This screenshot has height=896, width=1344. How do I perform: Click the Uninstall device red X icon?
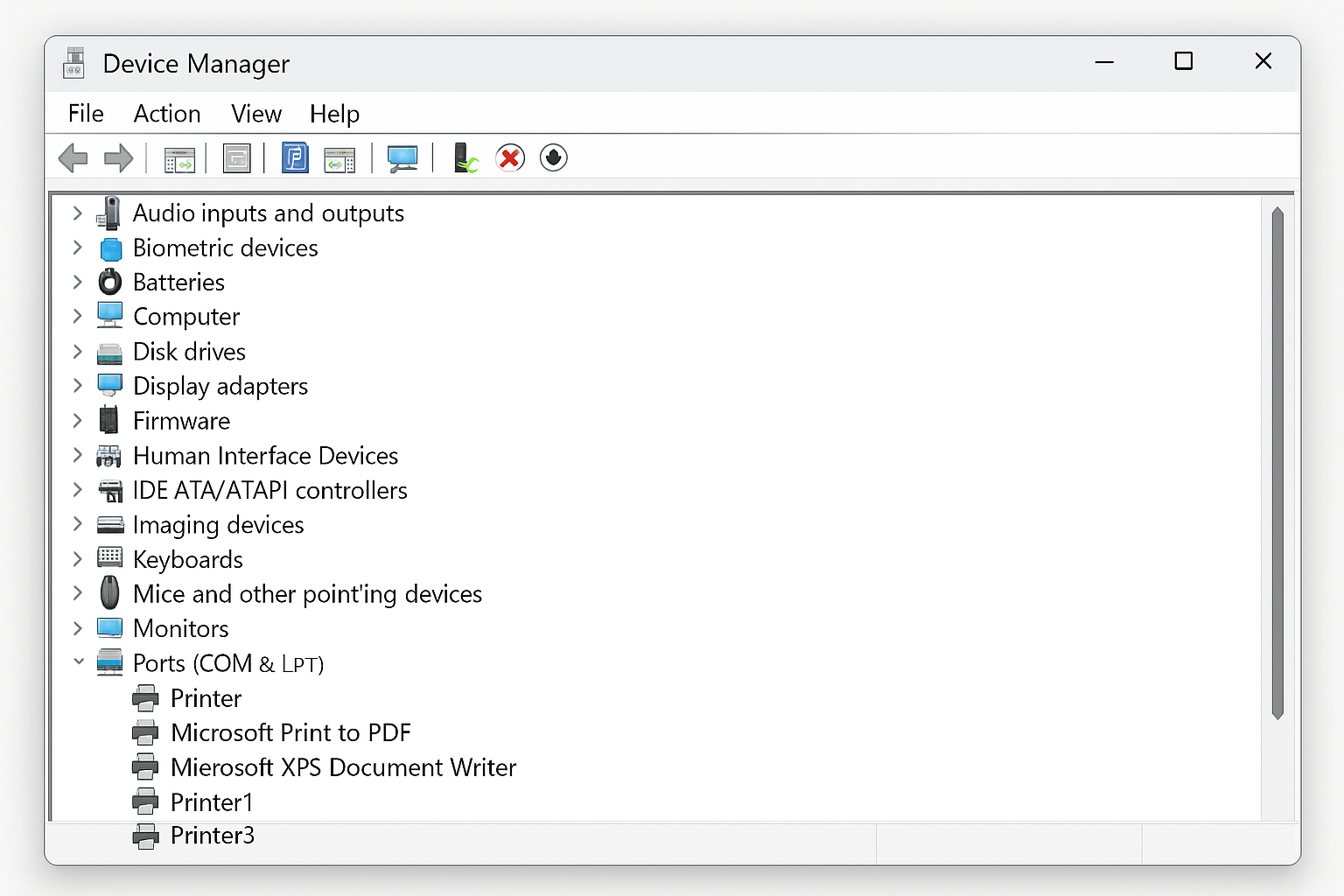[x=510, y=157]
